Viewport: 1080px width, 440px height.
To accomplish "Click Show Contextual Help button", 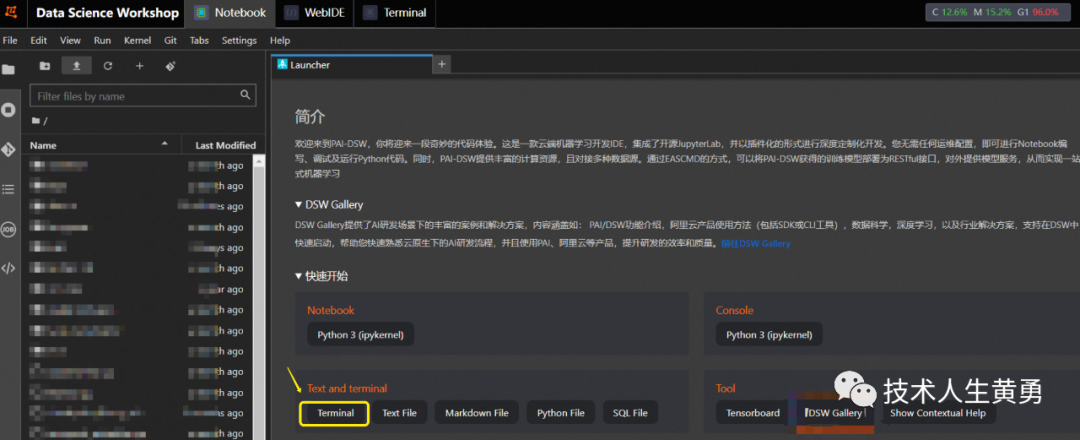I will click(x=937, y=413).
